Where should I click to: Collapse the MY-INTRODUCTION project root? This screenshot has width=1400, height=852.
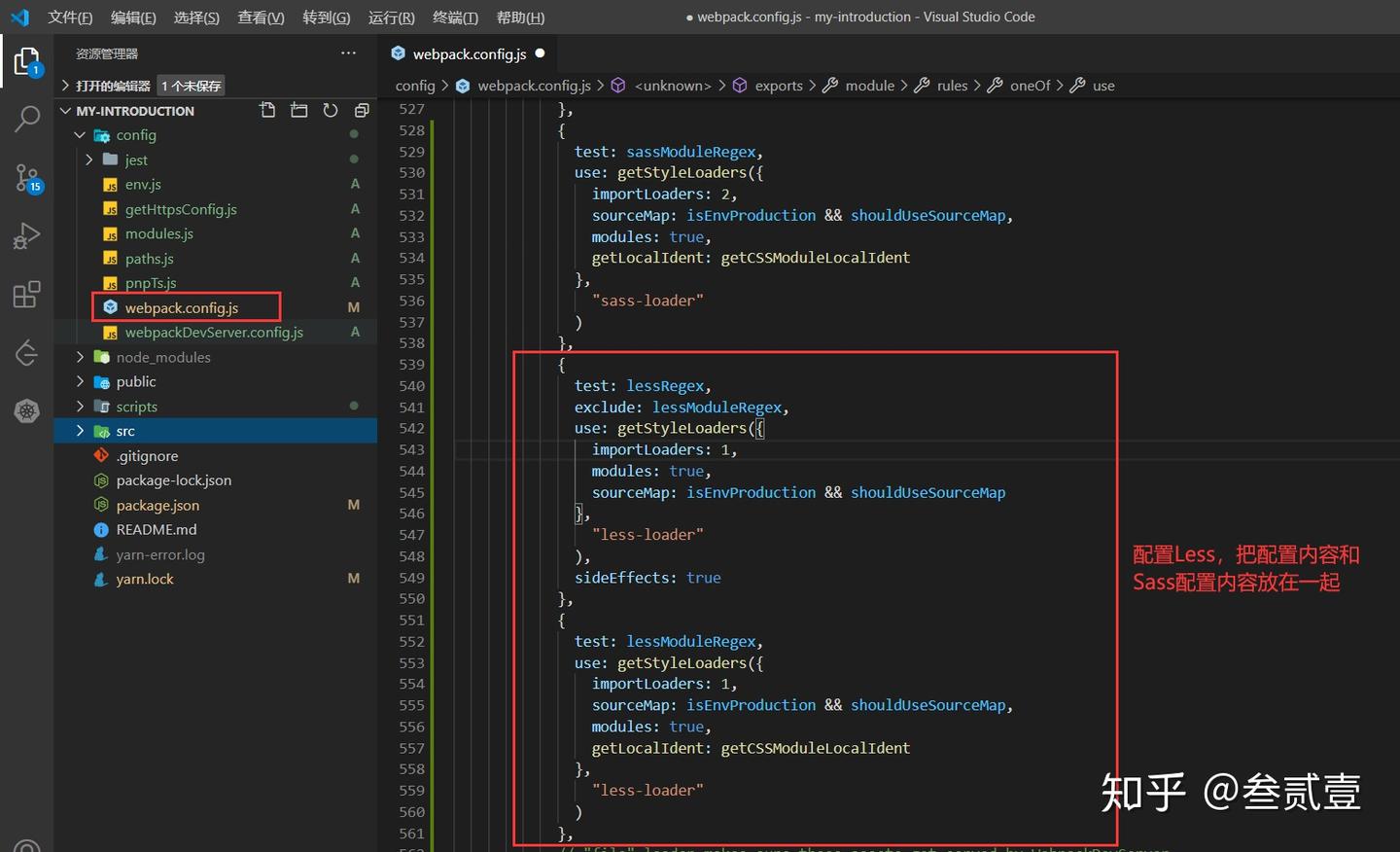tap(65, 111)
